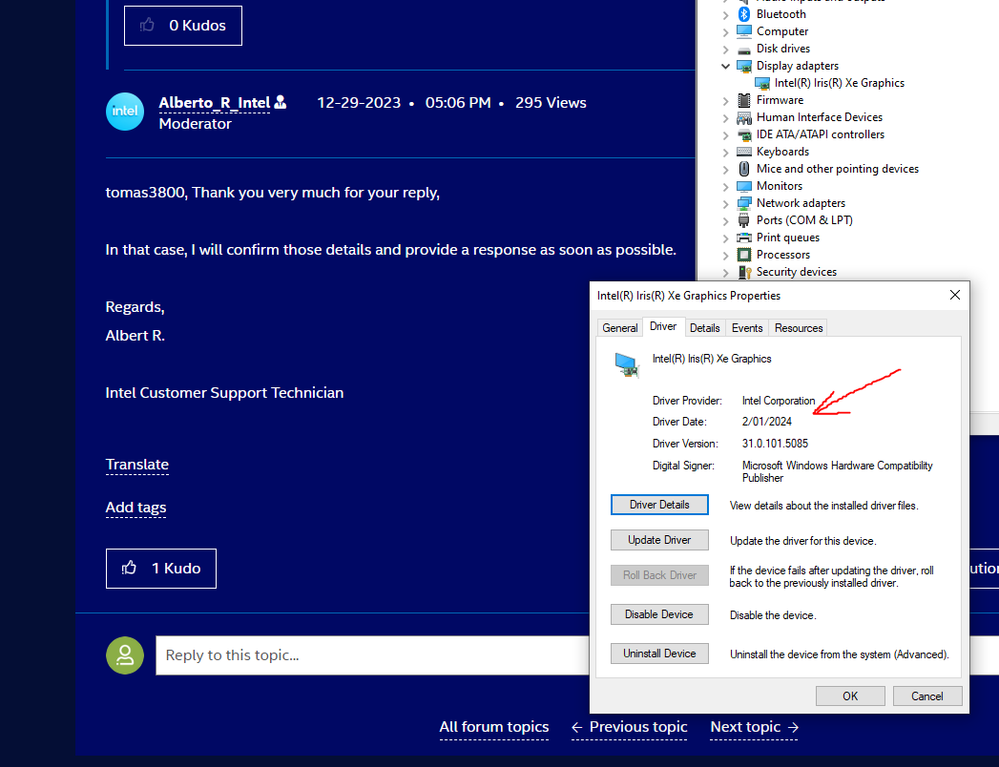Click the Network adapters icon

(744, 203)
